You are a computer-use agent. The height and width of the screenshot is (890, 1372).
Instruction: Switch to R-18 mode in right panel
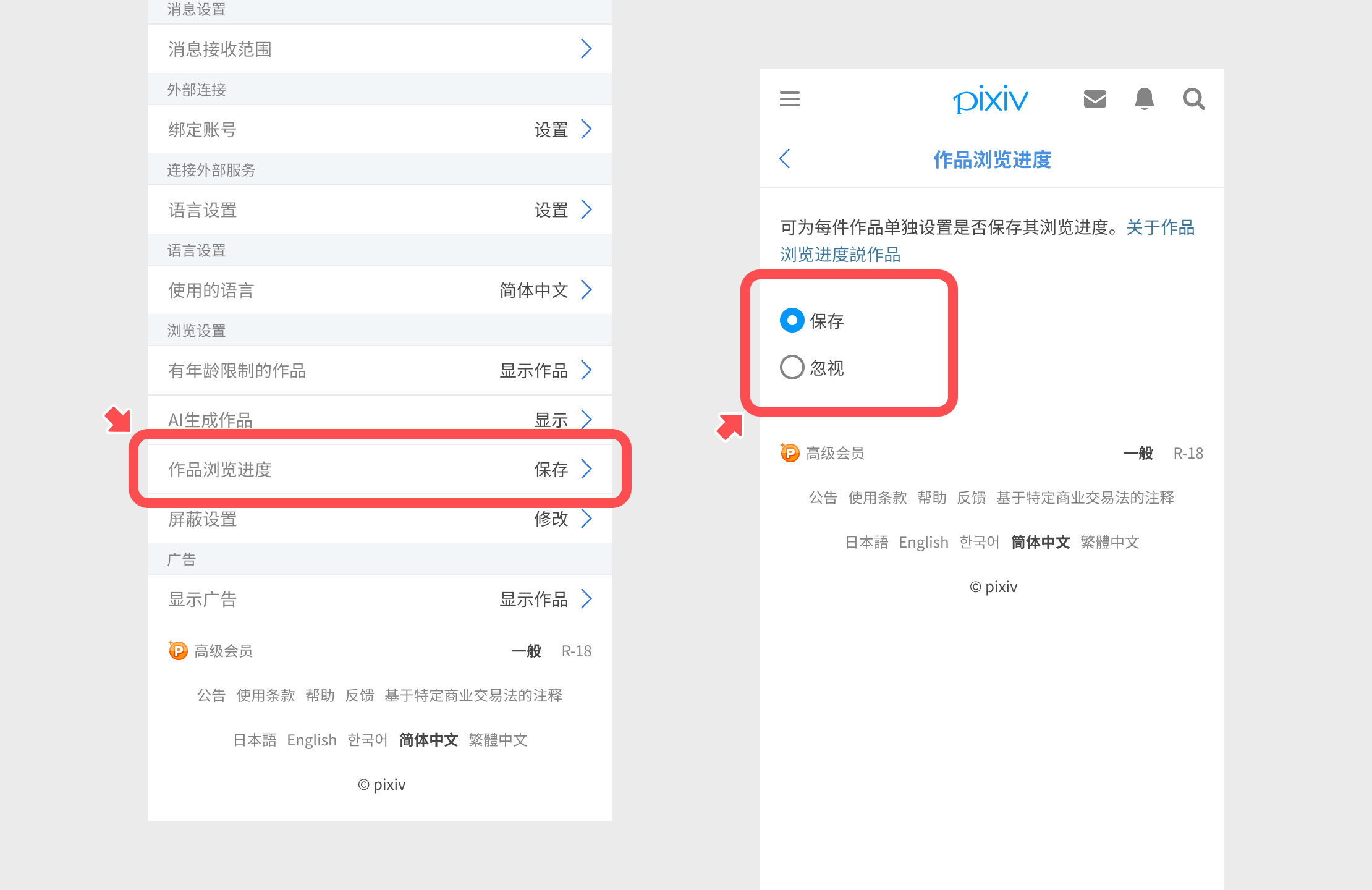click(x=1188, y=453)
